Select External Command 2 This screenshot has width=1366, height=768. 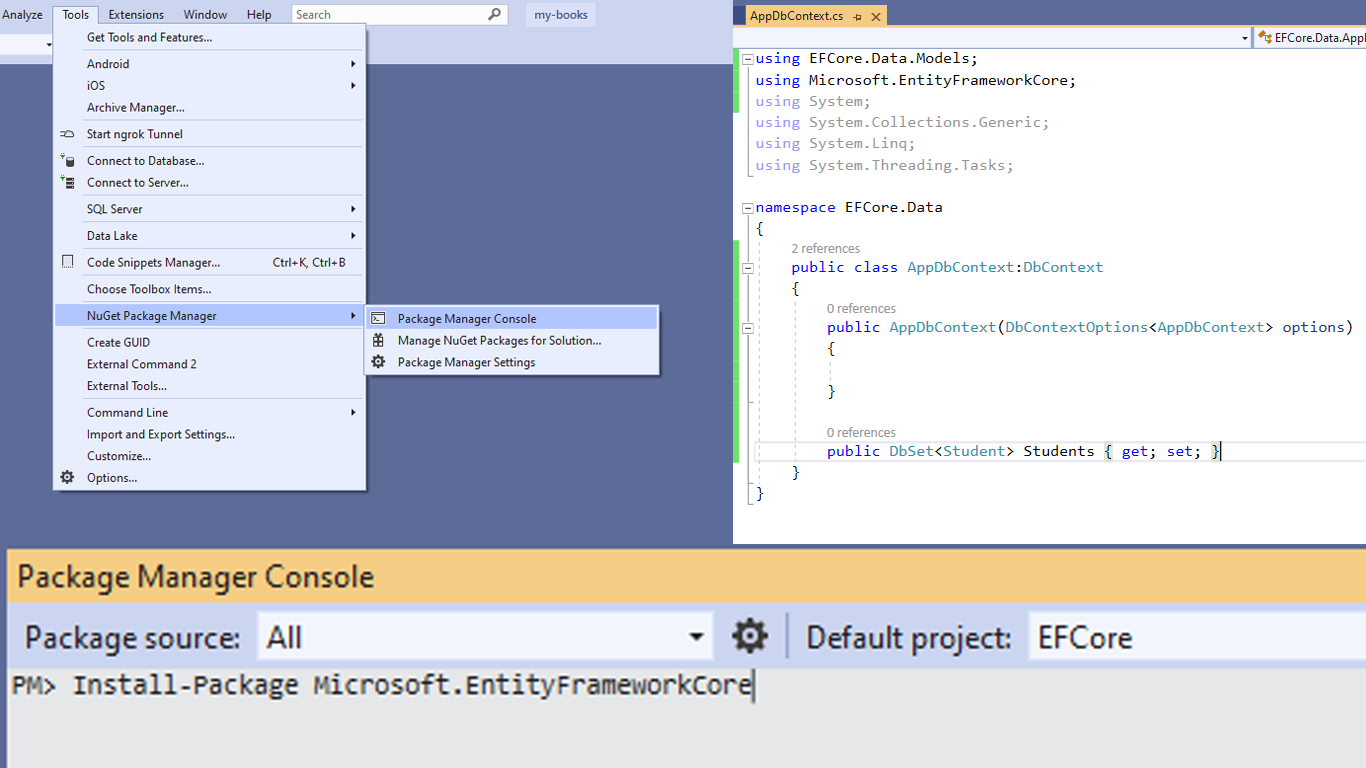pos(209,364)
